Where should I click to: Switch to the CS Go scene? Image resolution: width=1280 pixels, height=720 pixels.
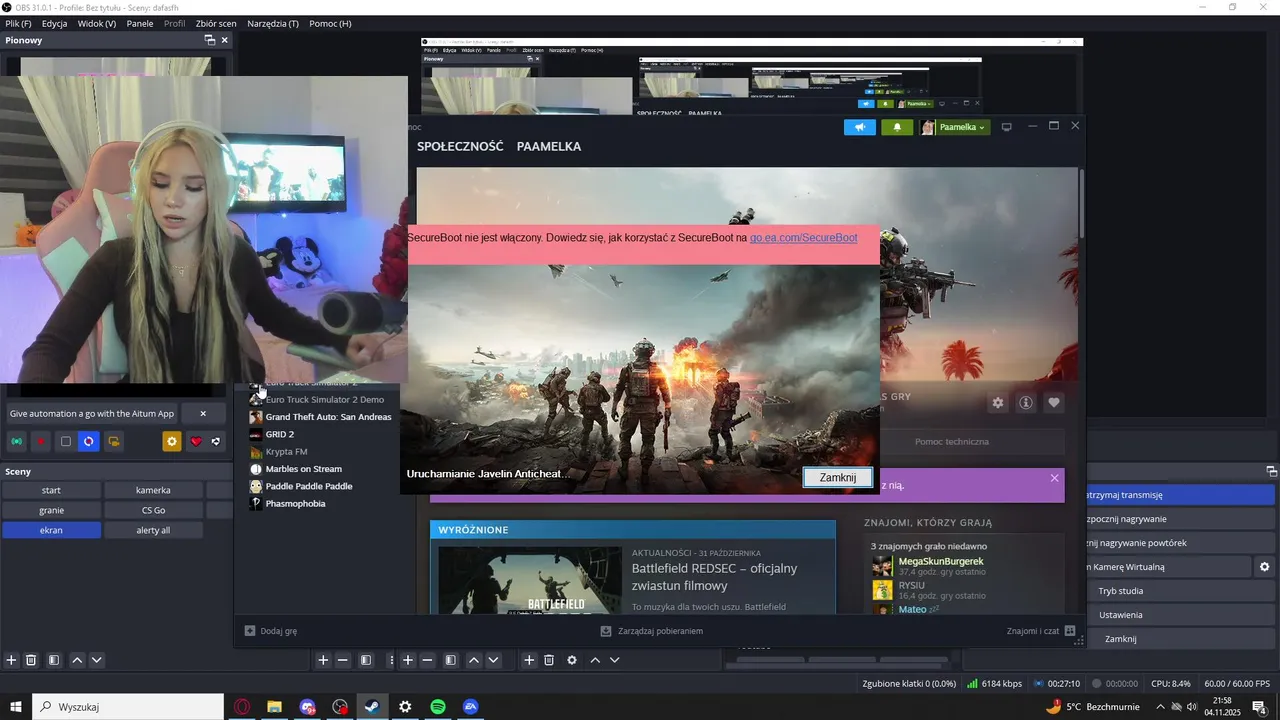click(x=153, y=510)
